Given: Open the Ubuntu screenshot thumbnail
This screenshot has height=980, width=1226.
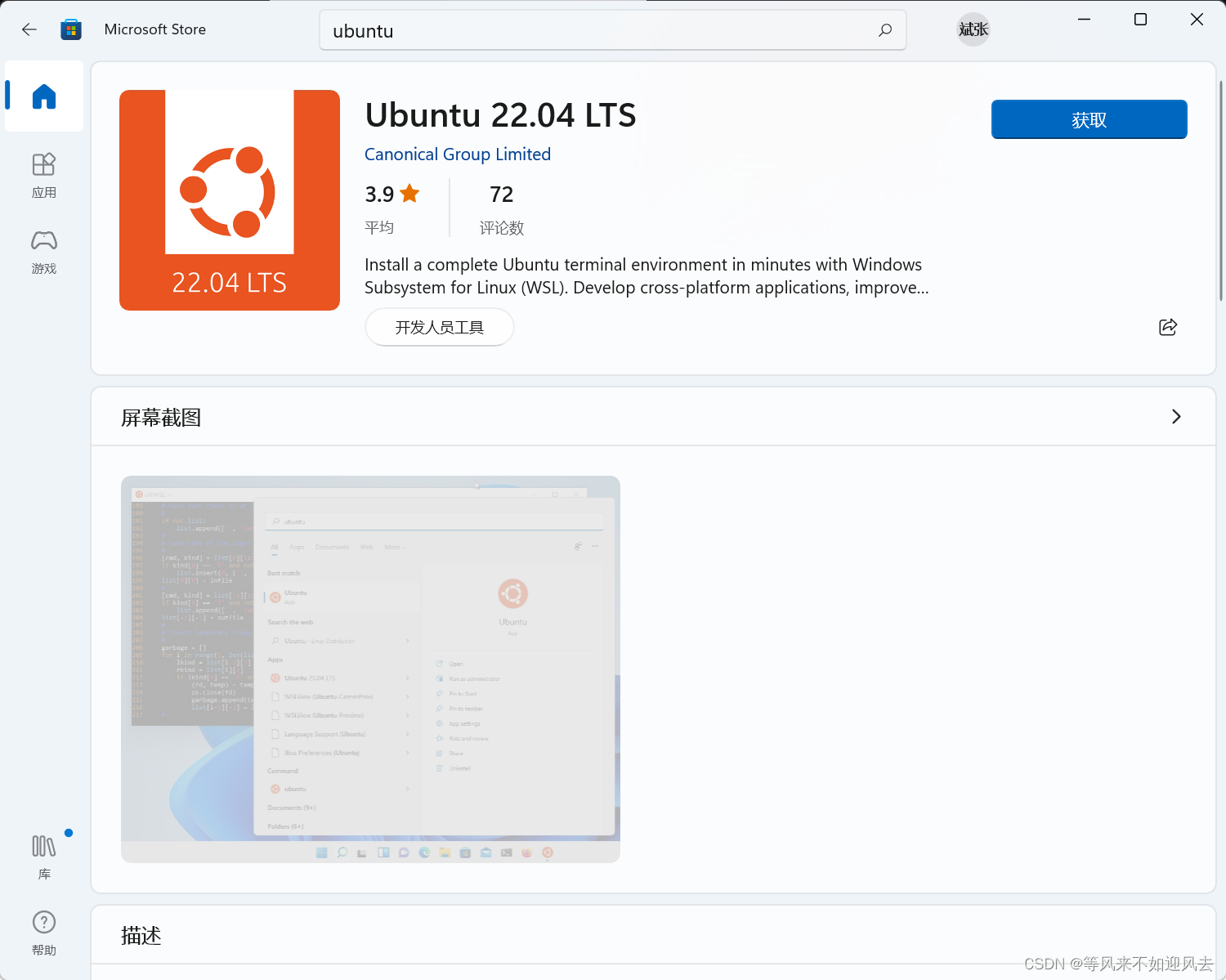Looking at the screenshot, I should [370, 669].
